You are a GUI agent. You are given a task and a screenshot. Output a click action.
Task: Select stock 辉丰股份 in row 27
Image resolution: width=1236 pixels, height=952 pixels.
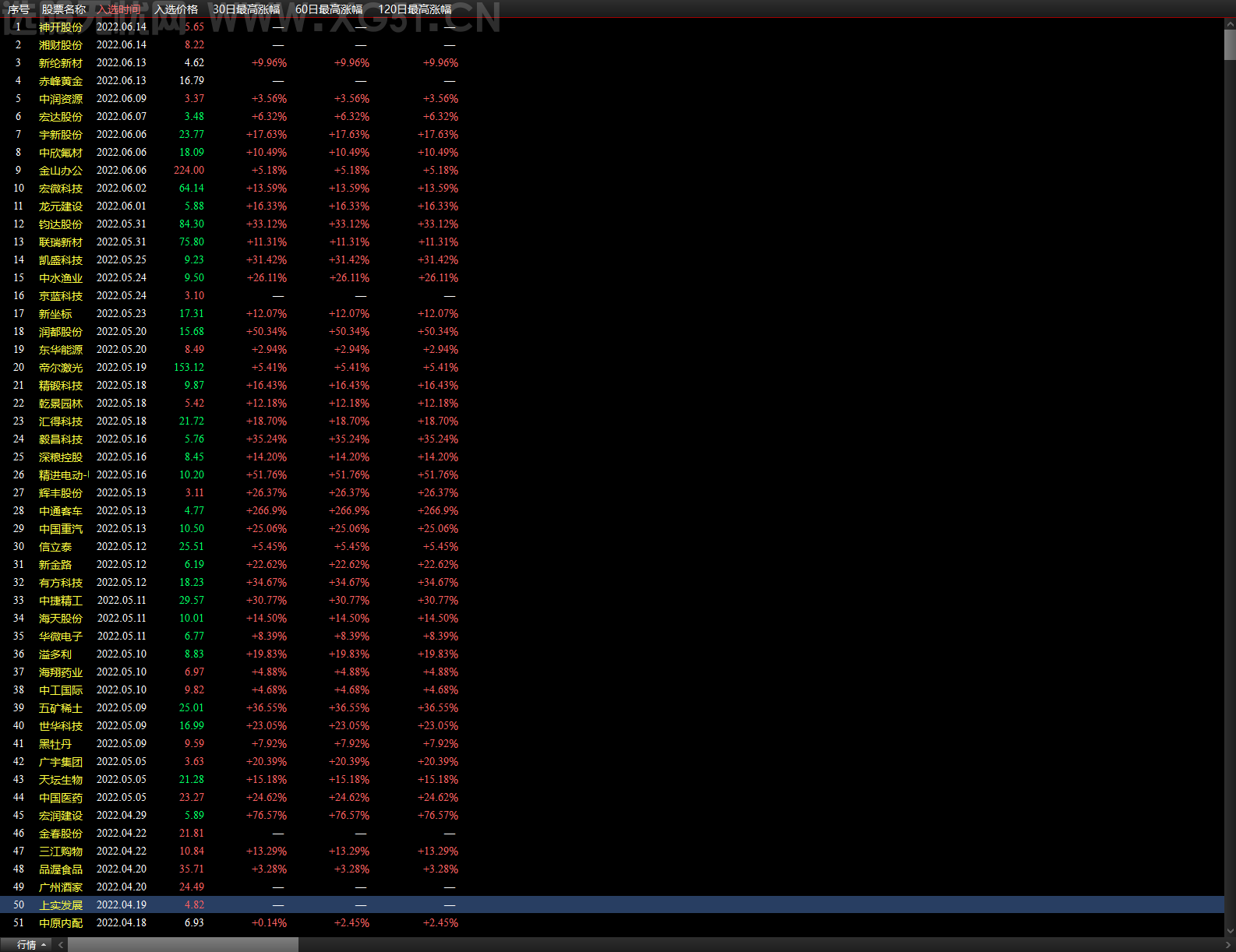61,493
